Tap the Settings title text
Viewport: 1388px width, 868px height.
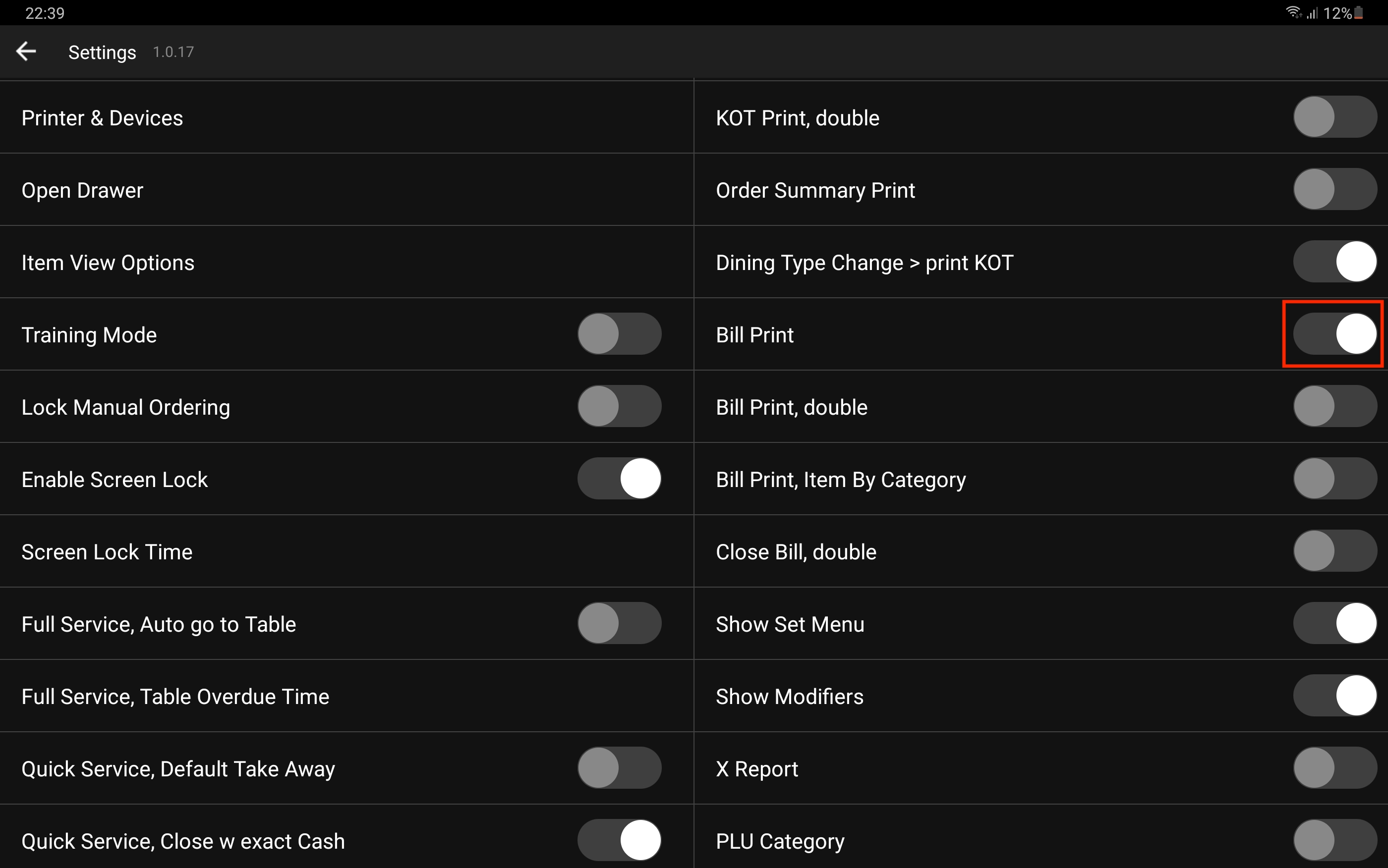coord(102,52)
